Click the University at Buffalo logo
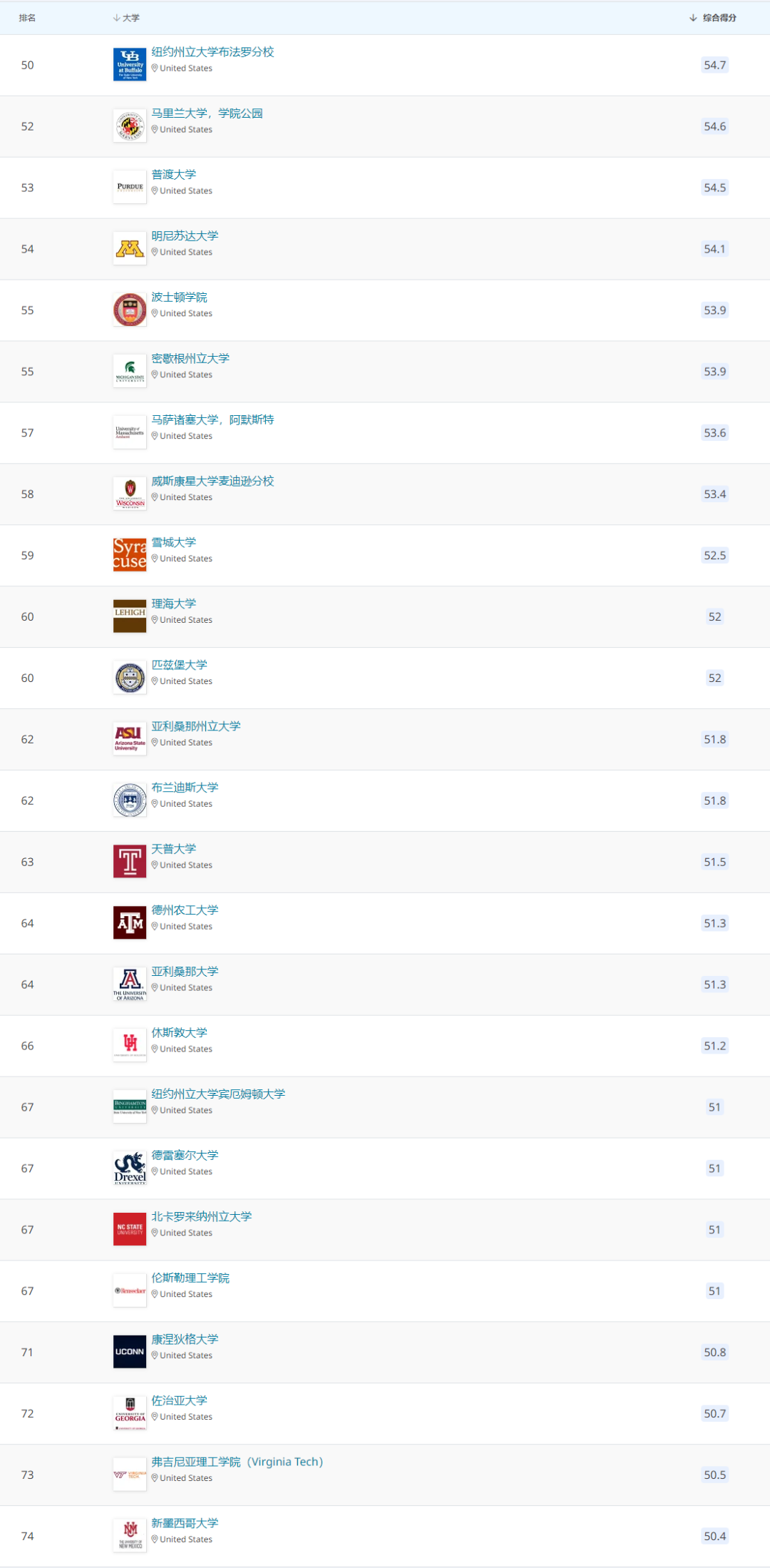This screenshot has height=1568, width=770. 130,65
